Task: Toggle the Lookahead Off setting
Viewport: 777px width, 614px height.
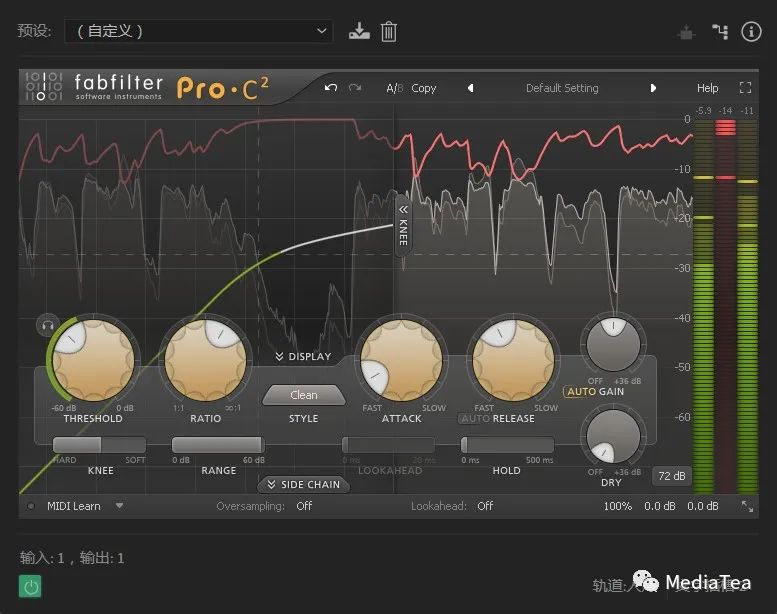Action: (x=485, y=506)
